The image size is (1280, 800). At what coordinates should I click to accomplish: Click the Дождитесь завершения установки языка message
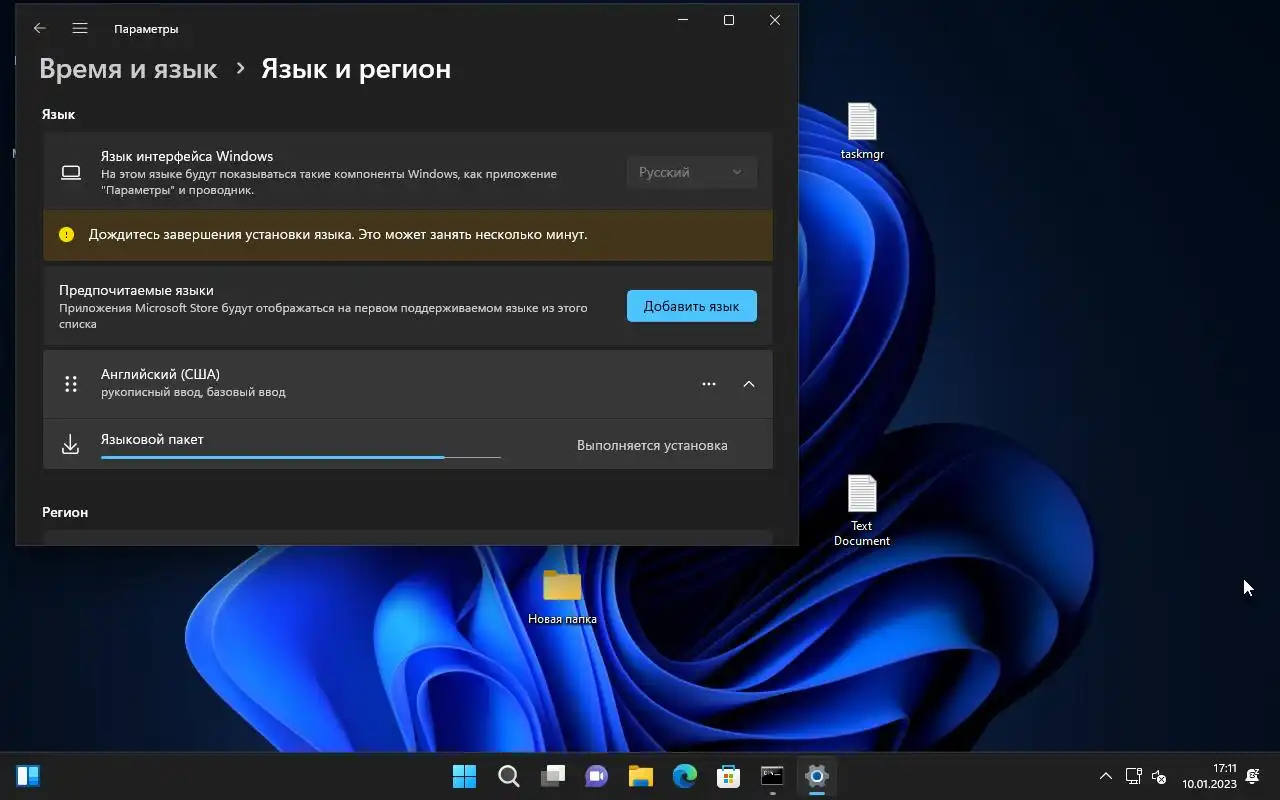pos(338,235)
